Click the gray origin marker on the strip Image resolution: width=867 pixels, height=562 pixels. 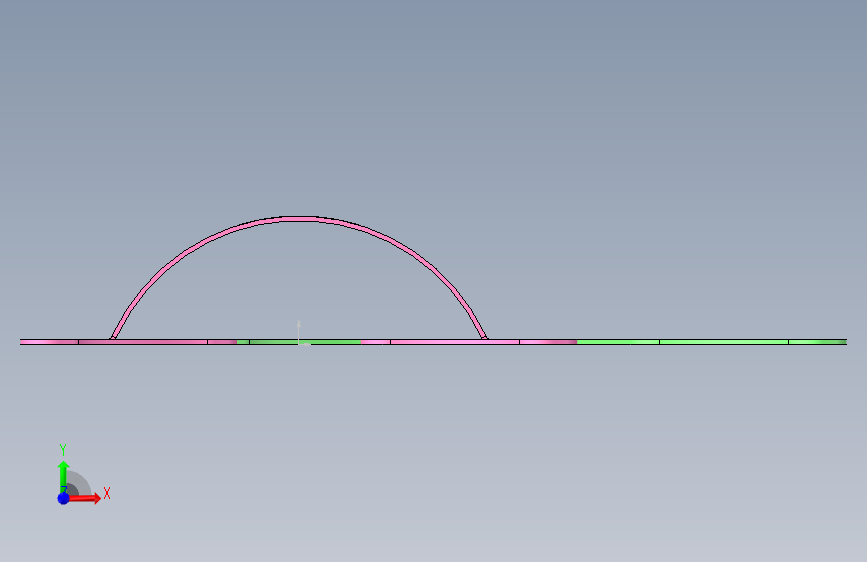(299, 333)
